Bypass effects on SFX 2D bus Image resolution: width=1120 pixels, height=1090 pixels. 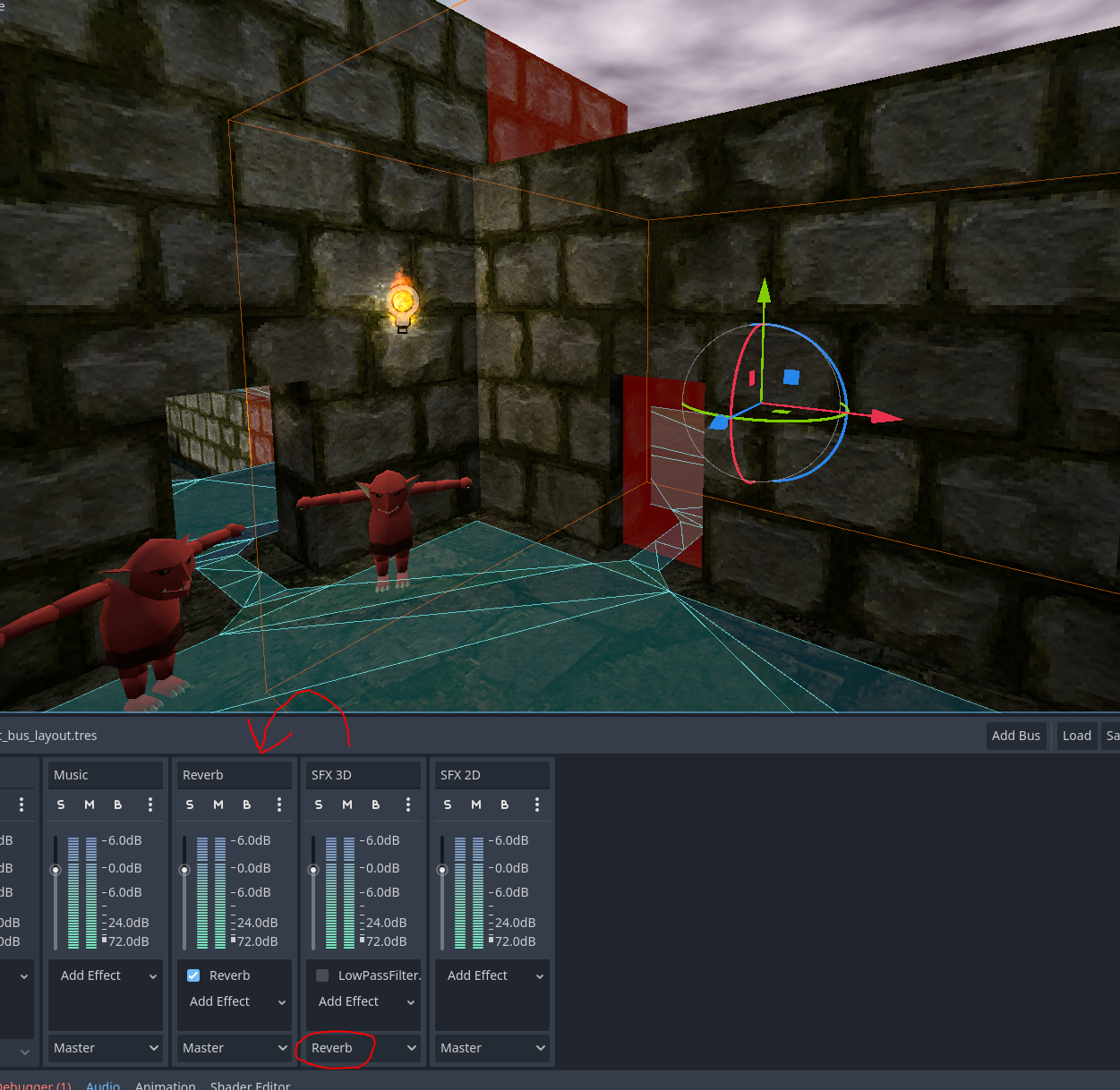pos(505,805)
